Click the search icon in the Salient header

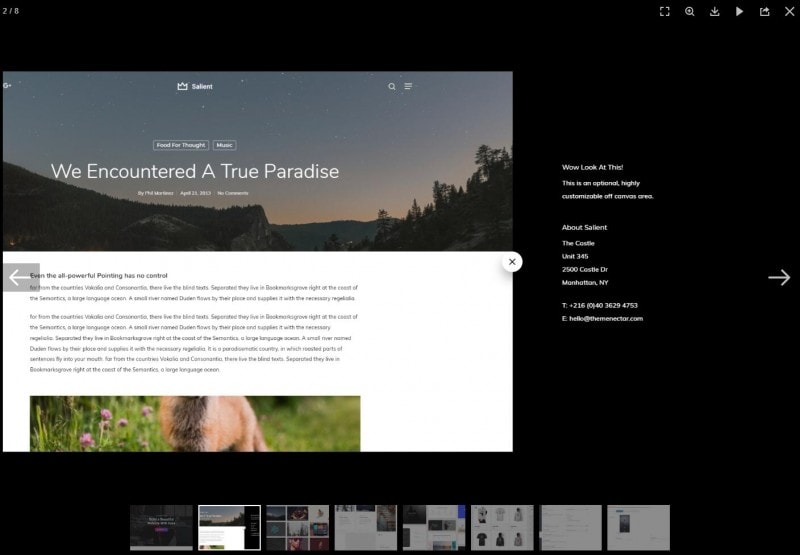coord(392,86)
